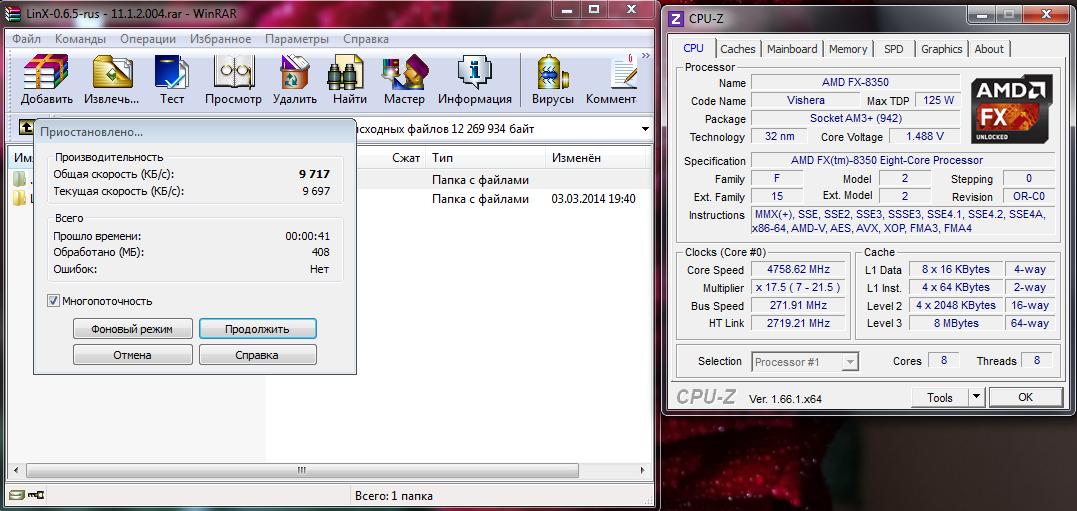This screenshot has width=1077, height=511.
Task: Click the Отмена button
Action: point(133,355)
